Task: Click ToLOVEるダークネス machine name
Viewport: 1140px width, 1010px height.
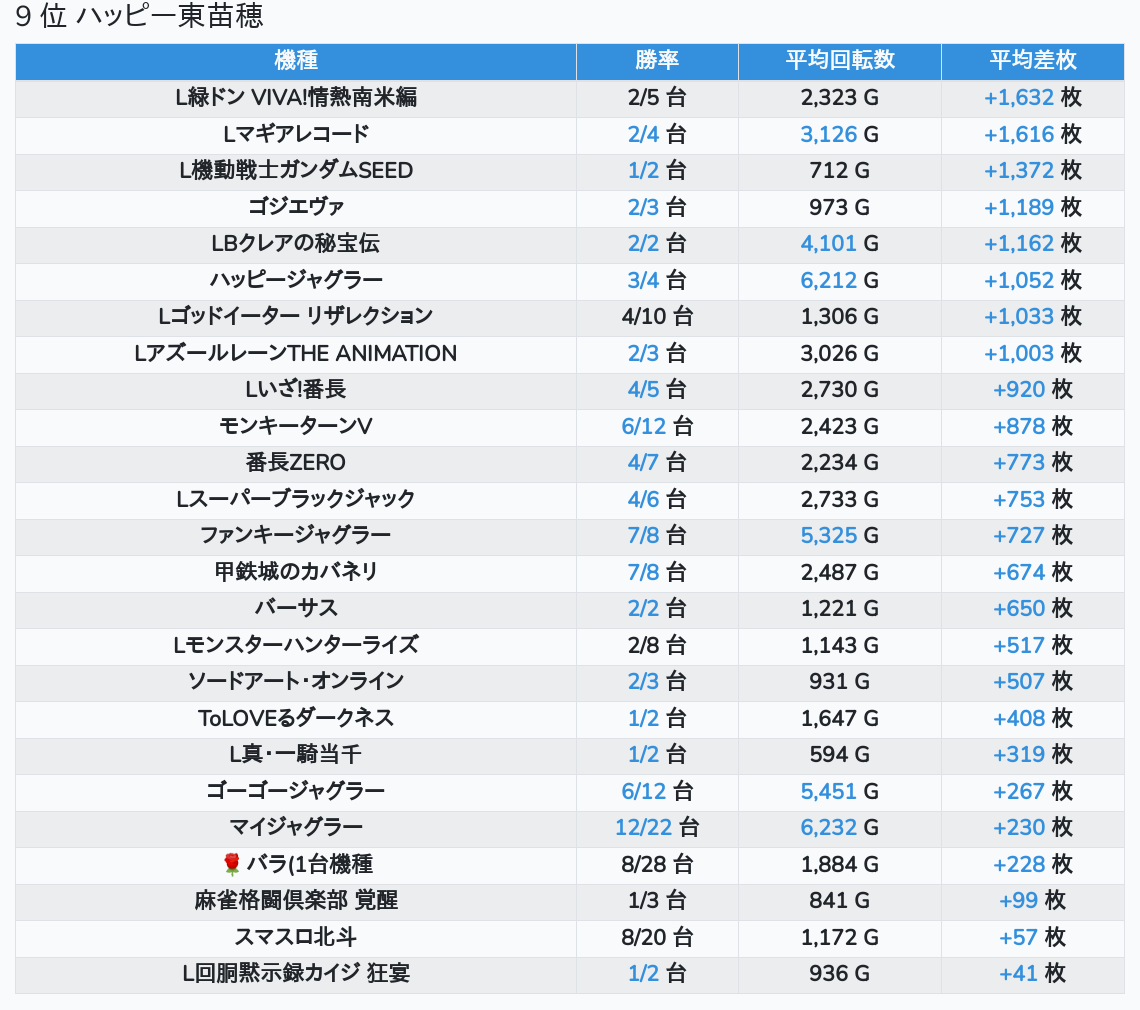Action: pyautogui.click(x=296, y=718)
